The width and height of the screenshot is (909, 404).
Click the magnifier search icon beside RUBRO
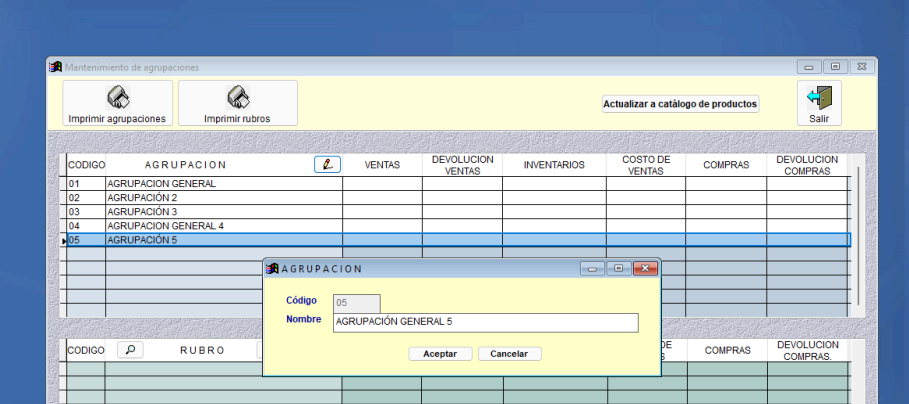[x=130, y=350]
